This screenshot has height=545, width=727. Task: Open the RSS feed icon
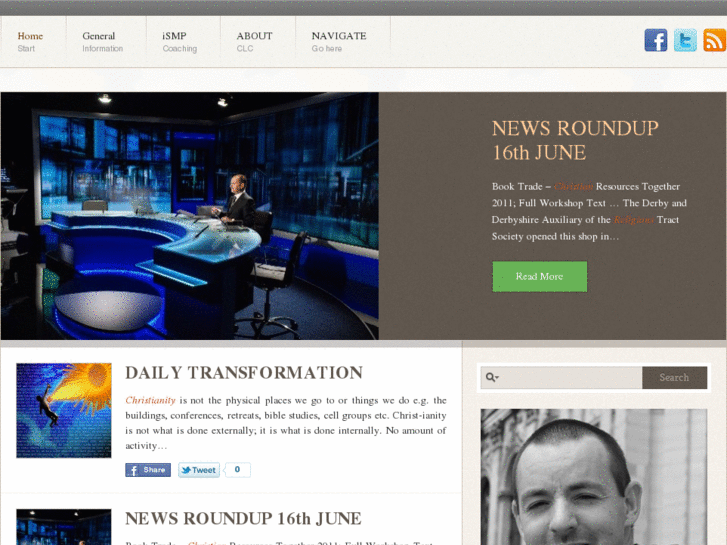(714, 40)
